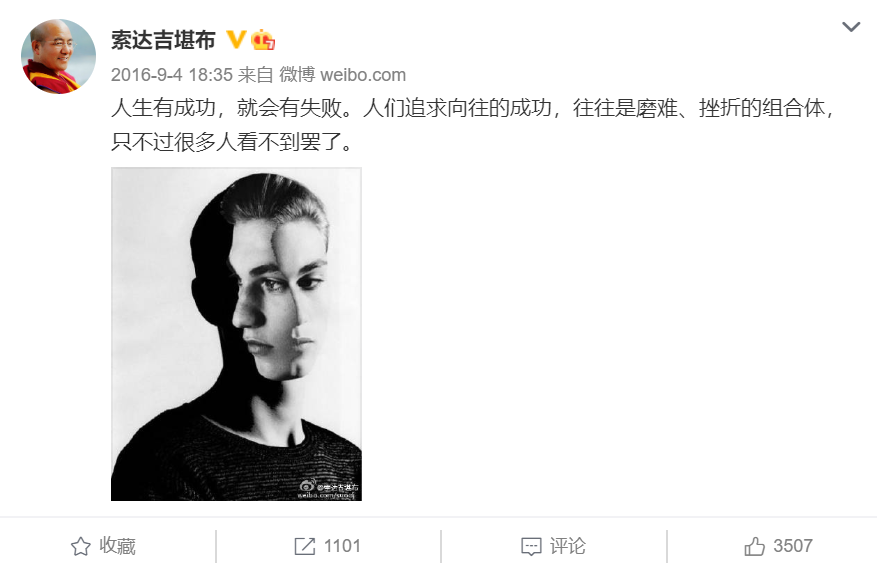The width and height of the screenshot is (877, 570).
Task: Click the username 索达吉堪布
Action: pos(163,40)
